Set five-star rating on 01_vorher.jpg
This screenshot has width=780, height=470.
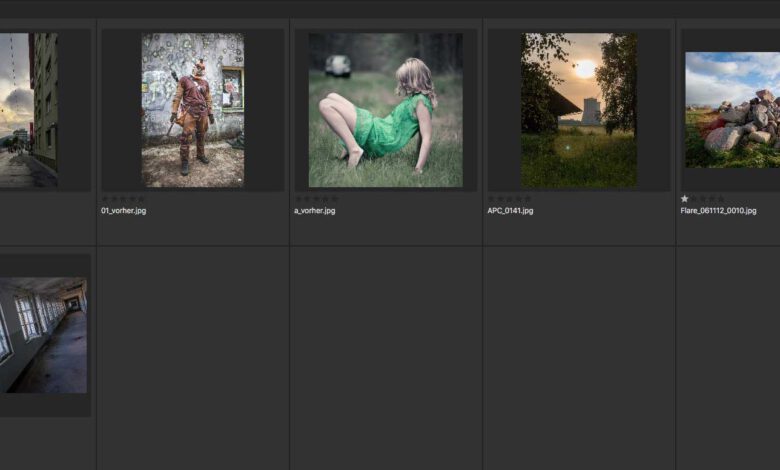coord(141,199)
